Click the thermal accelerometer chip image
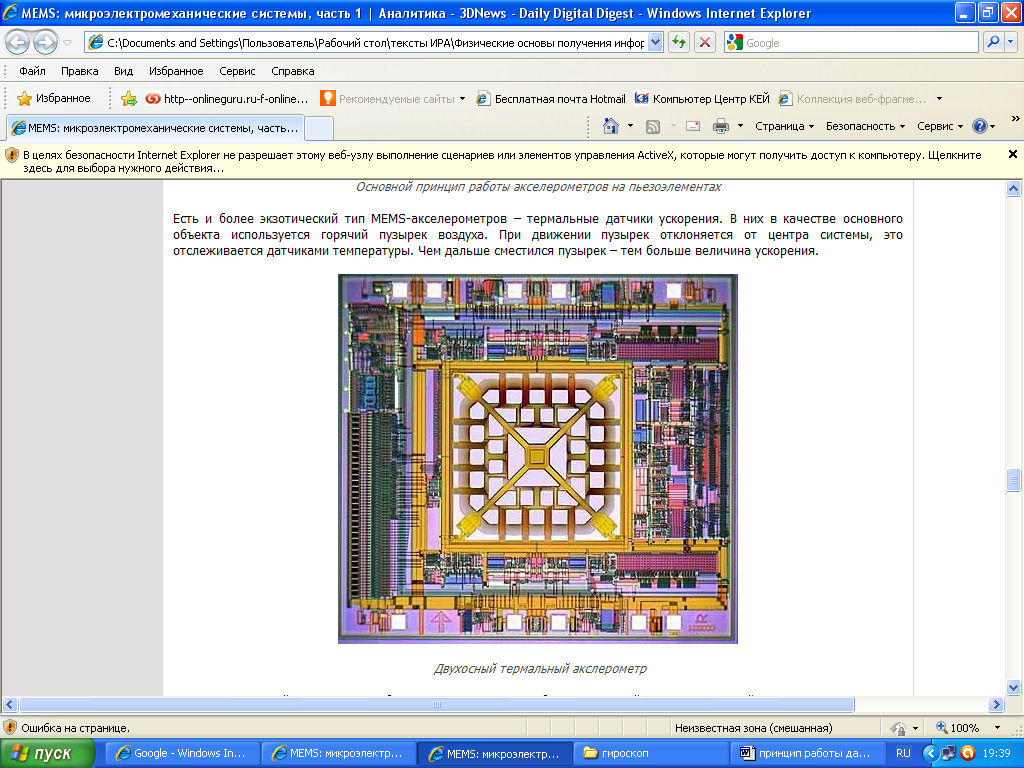1024x768 pixels. tap(537, 458)
